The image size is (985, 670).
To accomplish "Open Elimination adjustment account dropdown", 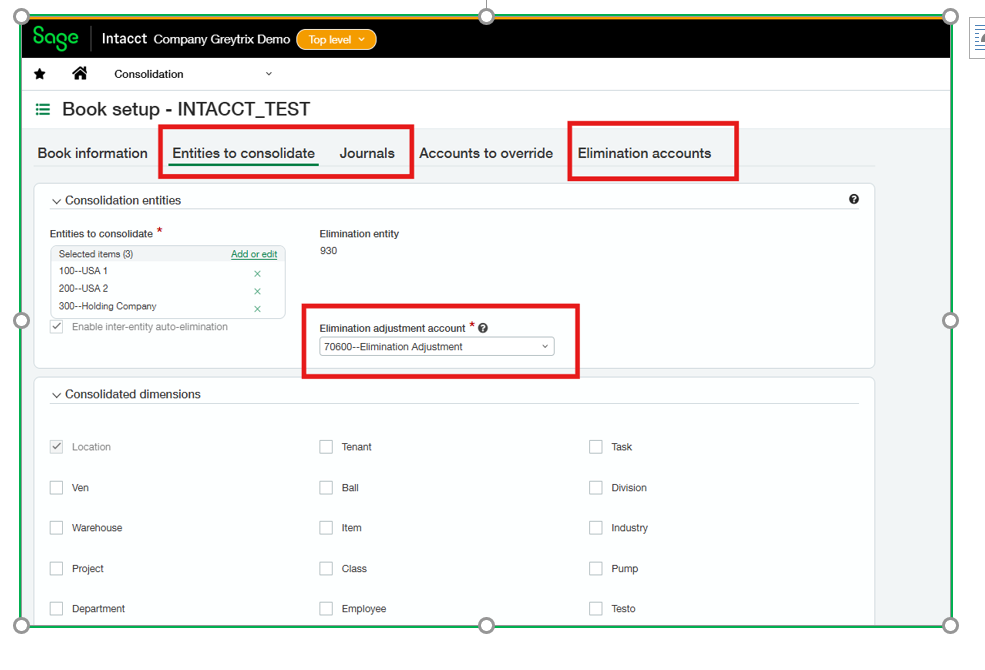I will pyautogui.click(x=437, y=347).
